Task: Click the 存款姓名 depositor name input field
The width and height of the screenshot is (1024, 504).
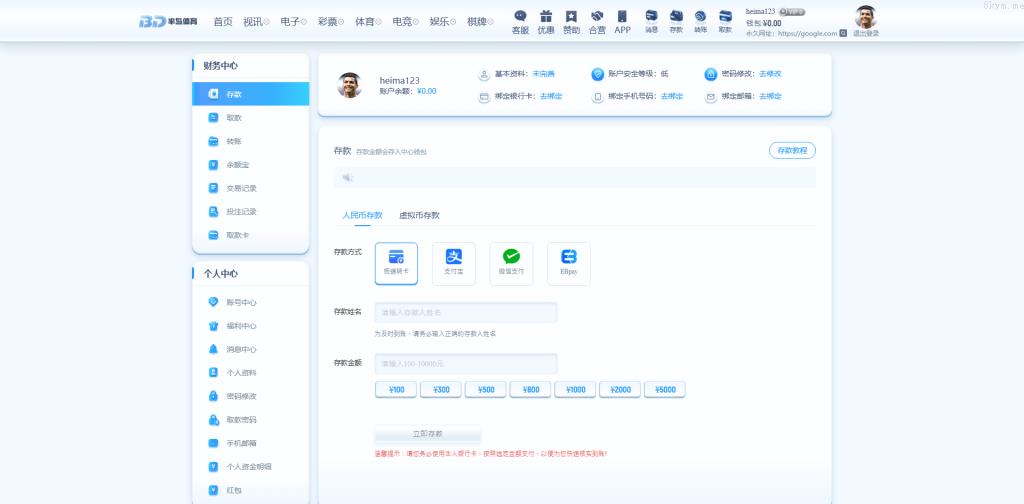Action: [465, 312]
